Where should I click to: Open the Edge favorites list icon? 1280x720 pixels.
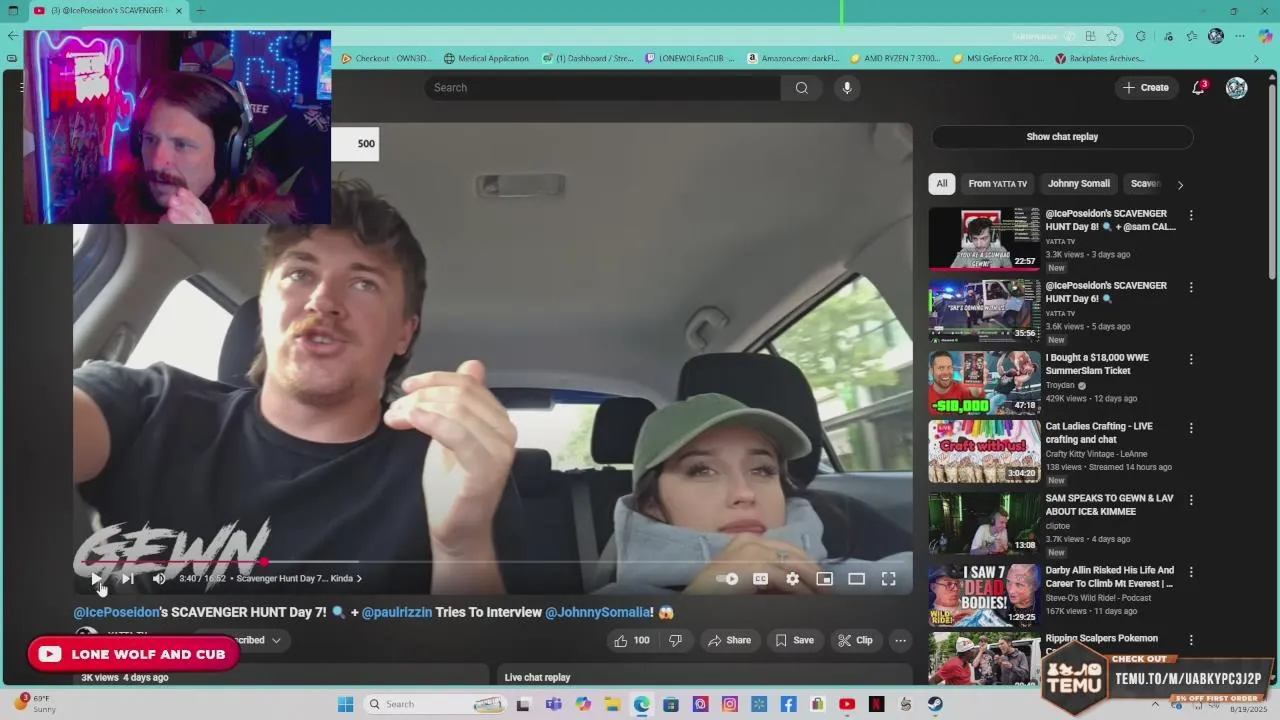coord(1191,36)
